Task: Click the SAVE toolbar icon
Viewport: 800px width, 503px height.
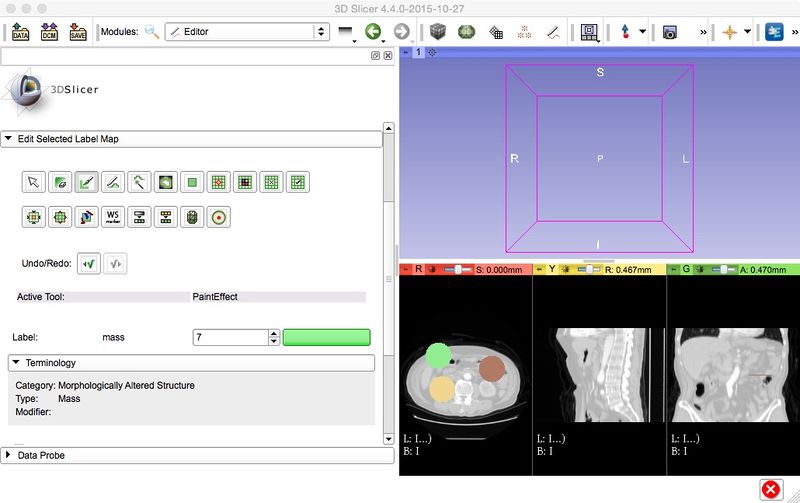Action: tap(78, 32)
